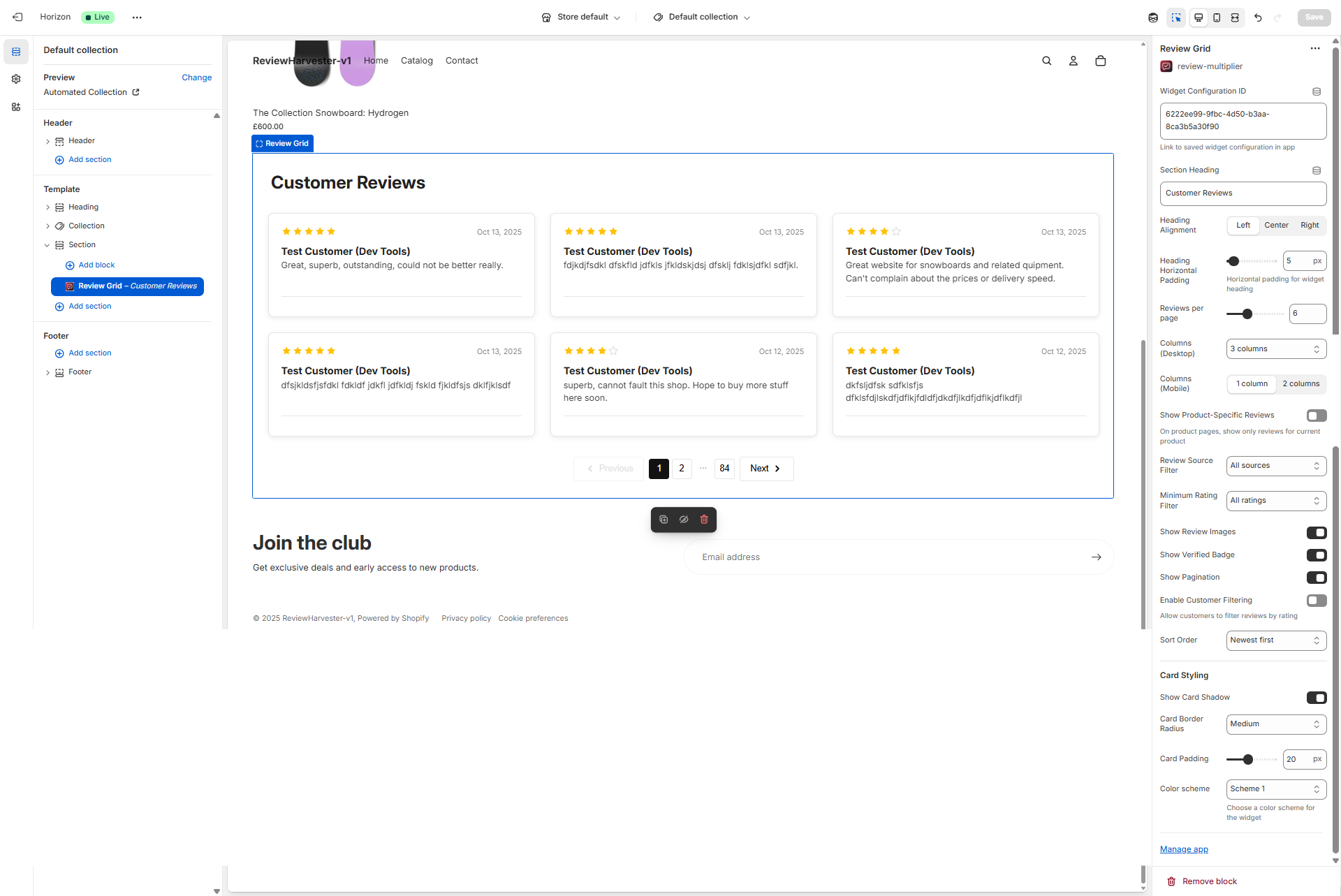Exit the theme editor
1341x896 pixels.
pyautogui.click(x=17, y=17)
